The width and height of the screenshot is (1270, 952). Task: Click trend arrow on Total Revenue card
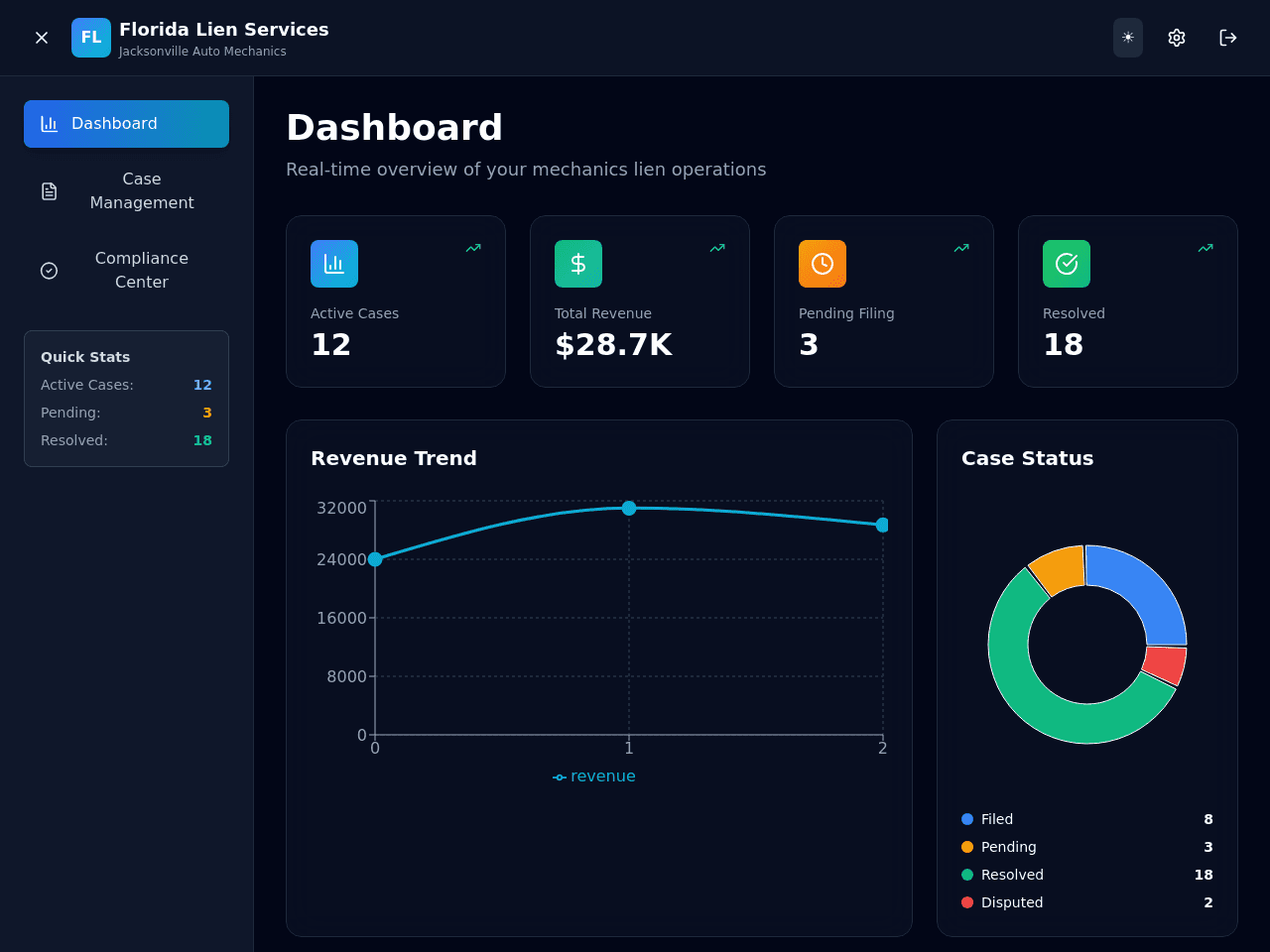click(x=717, y=248)
